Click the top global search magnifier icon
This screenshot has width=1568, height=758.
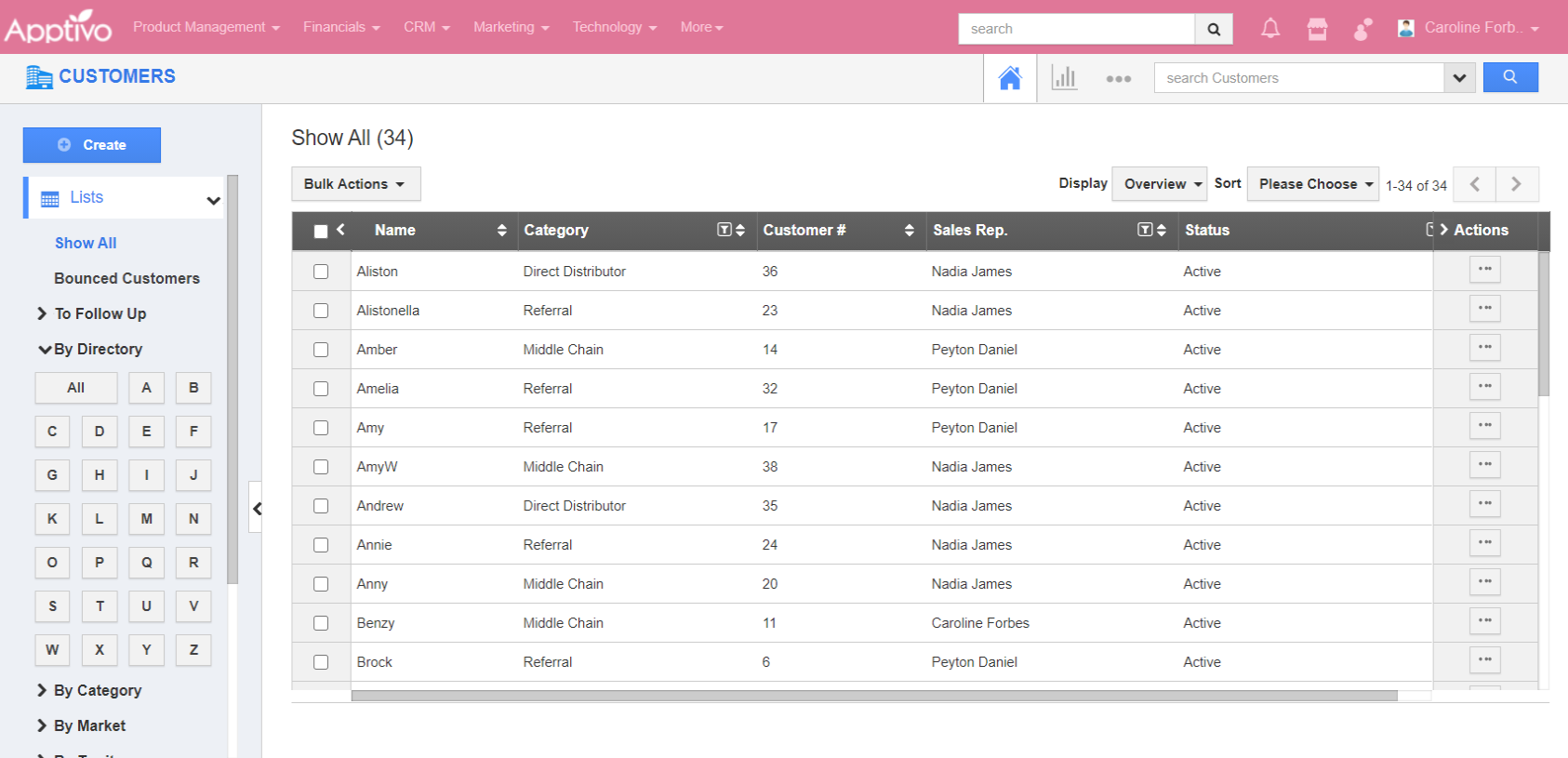(1214, 29)
